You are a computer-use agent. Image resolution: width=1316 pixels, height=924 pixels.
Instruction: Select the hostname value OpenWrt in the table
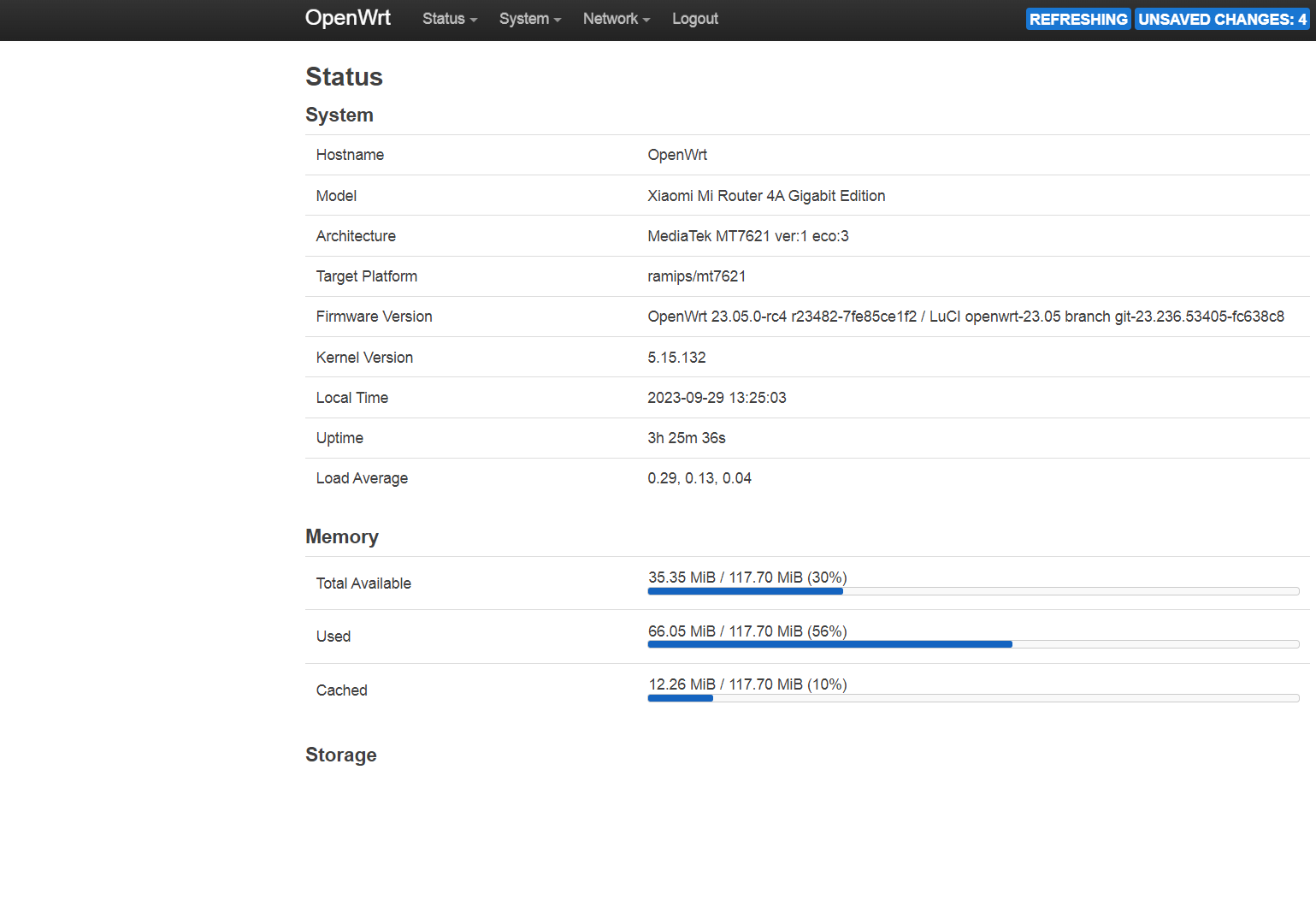coord(677,155)
